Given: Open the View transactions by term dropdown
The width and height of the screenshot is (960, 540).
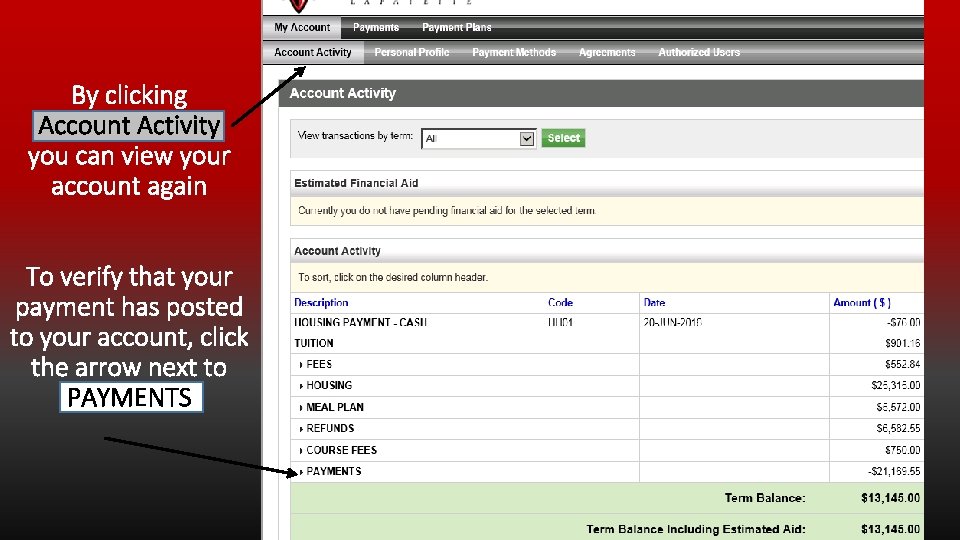Looking at the screenshot, I should click(479, 139).
